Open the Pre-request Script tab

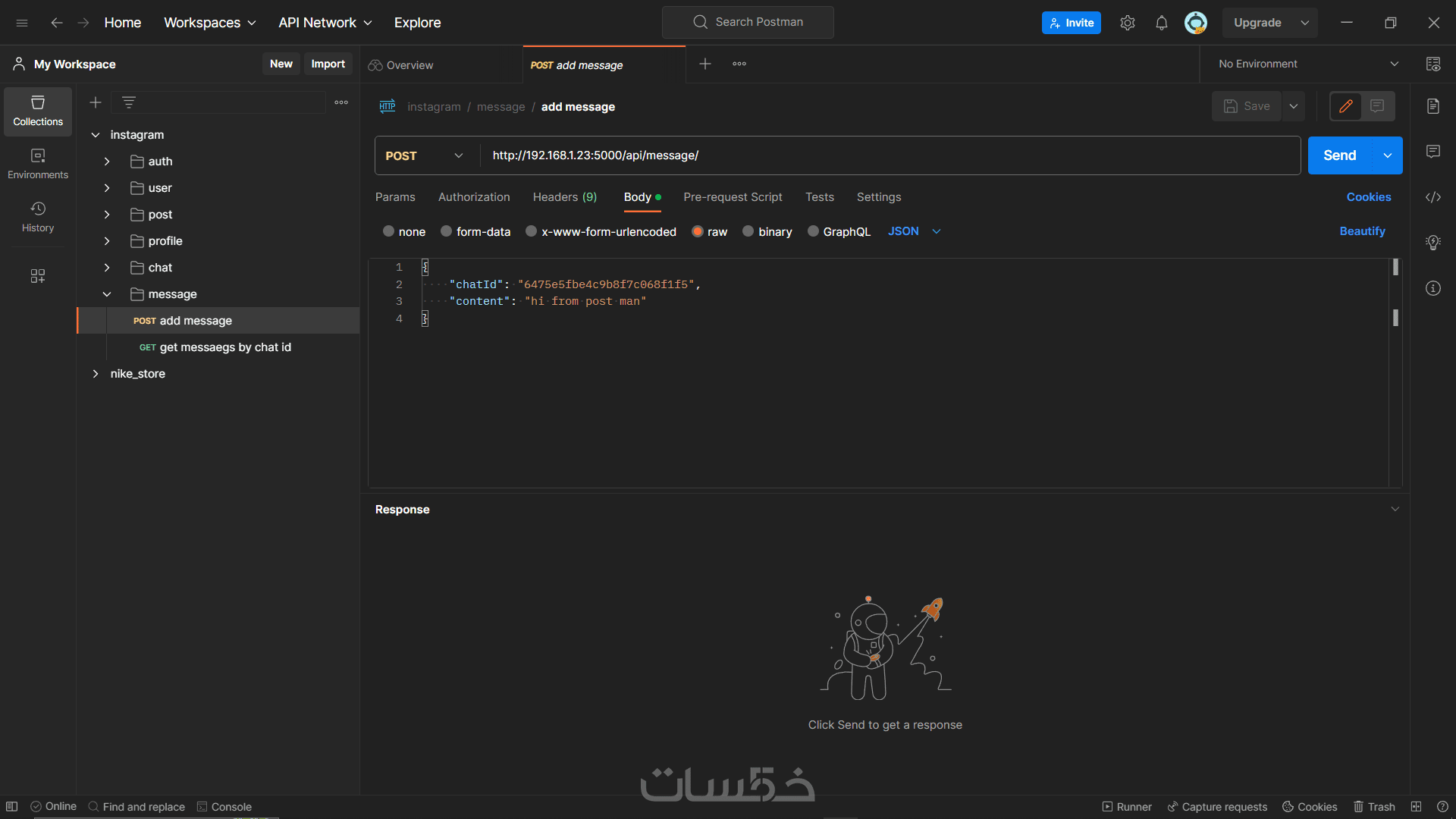[x=732, y=197]
